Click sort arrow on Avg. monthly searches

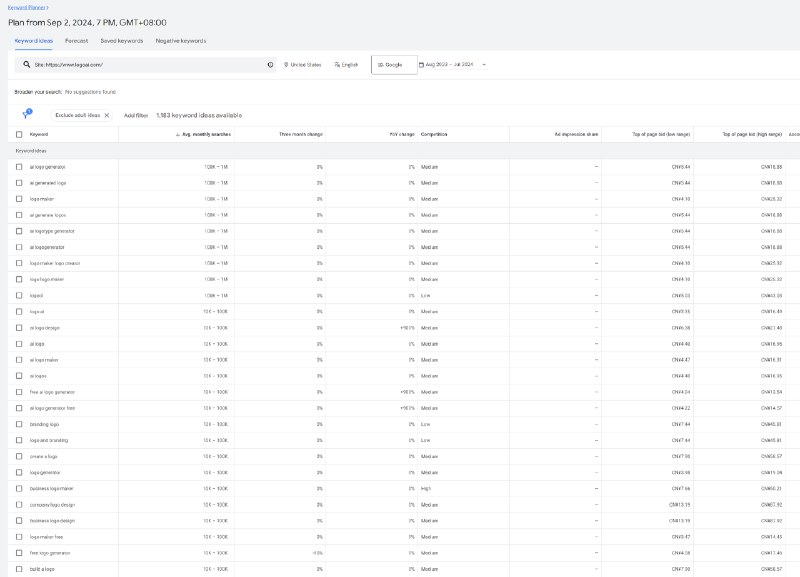(178, 134)
